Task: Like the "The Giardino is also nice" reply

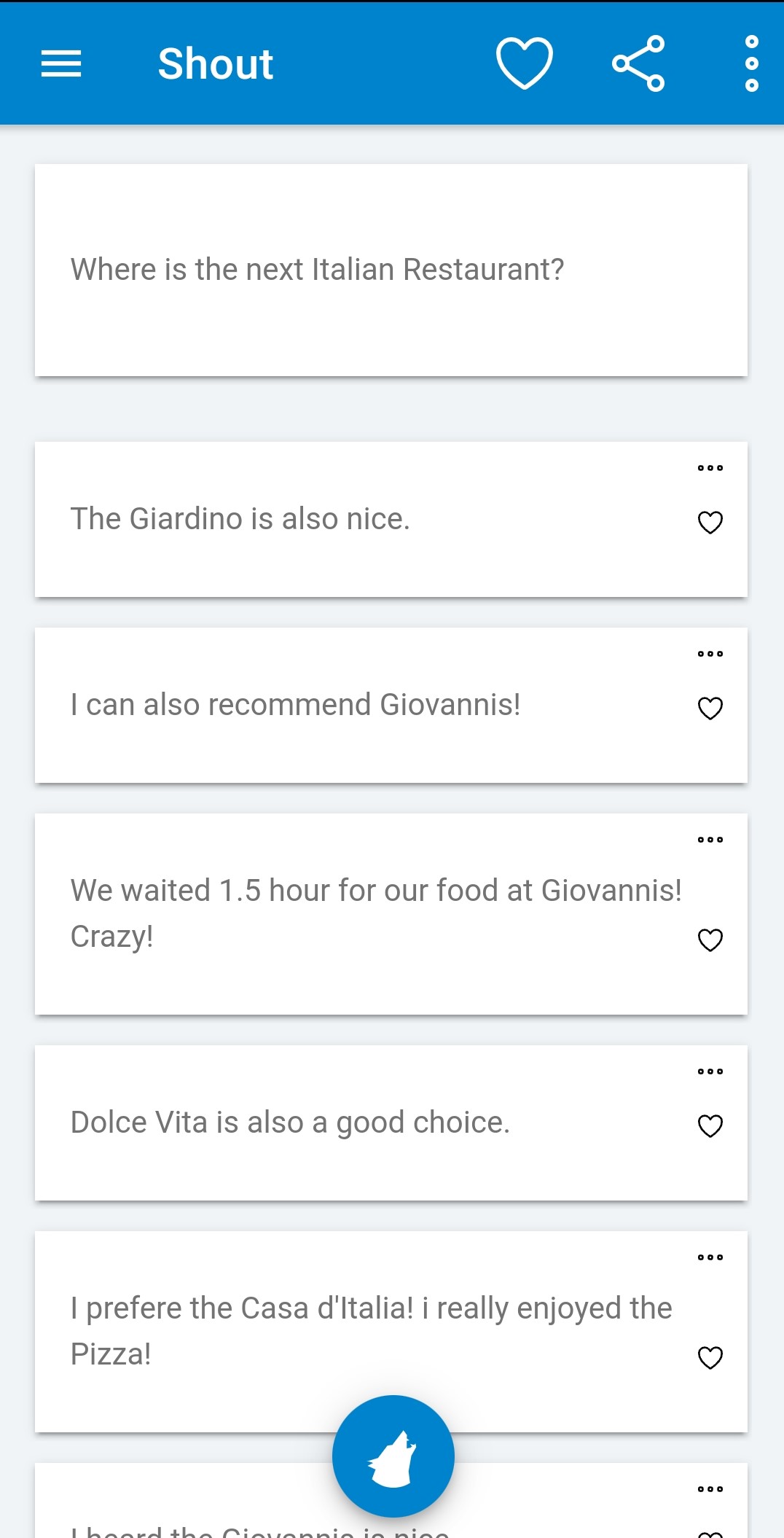Action: click(x=710, y=523)
